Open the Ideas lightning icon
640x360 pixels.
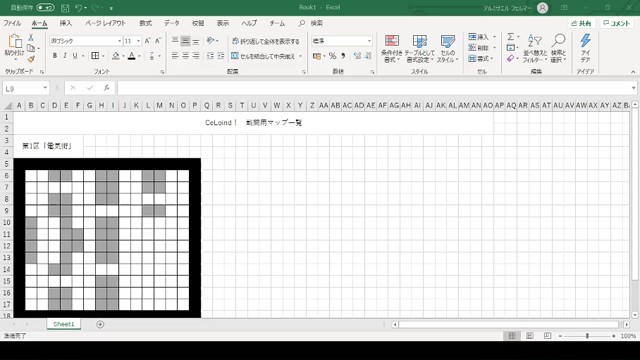[x=585, y=40]
